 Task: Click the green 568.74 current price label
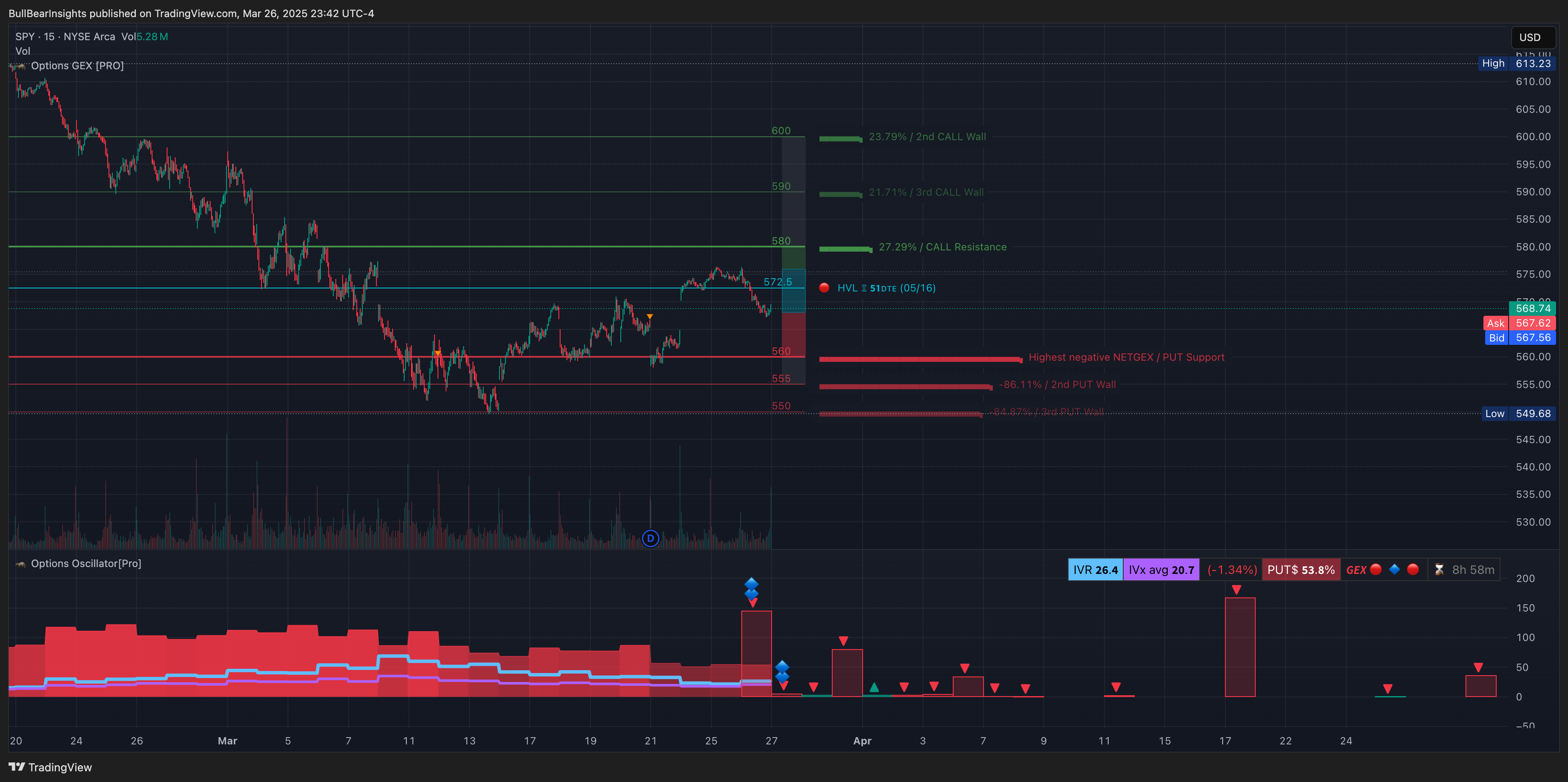coord(1532,308)
